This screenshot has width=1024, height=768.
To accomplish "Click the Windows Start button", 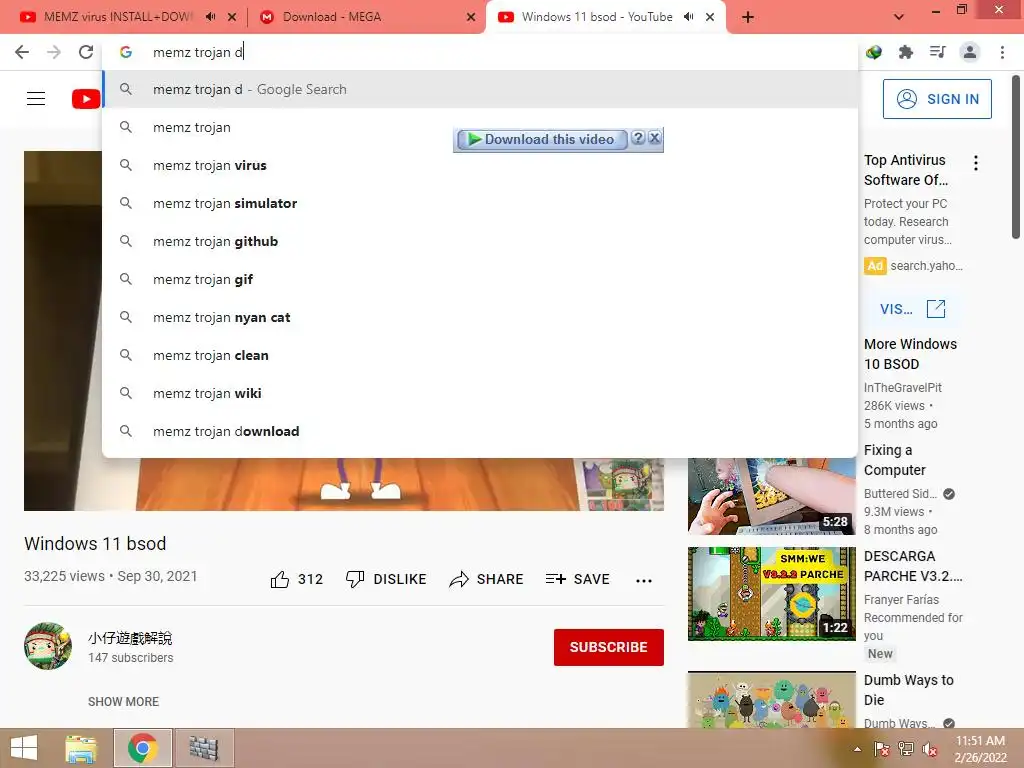I will point(24,748).
